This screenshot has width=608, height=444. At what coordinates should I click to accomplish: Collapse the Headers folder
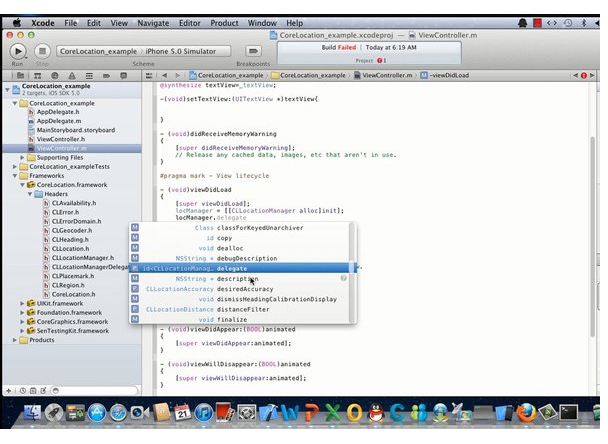29,194
